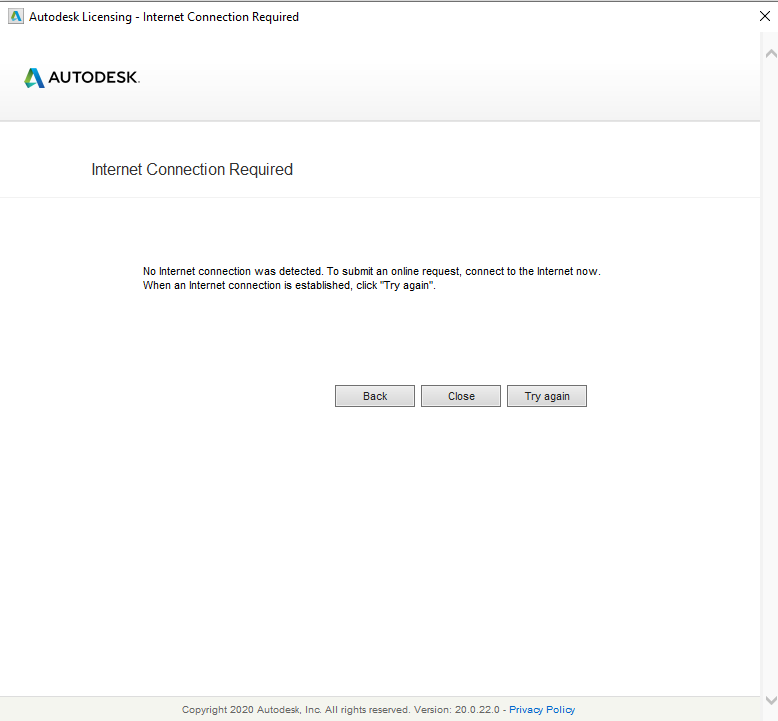778x721 pixels.
Task: Close the Autodesk Licensing window with X
Action: [x=765, y=16]
